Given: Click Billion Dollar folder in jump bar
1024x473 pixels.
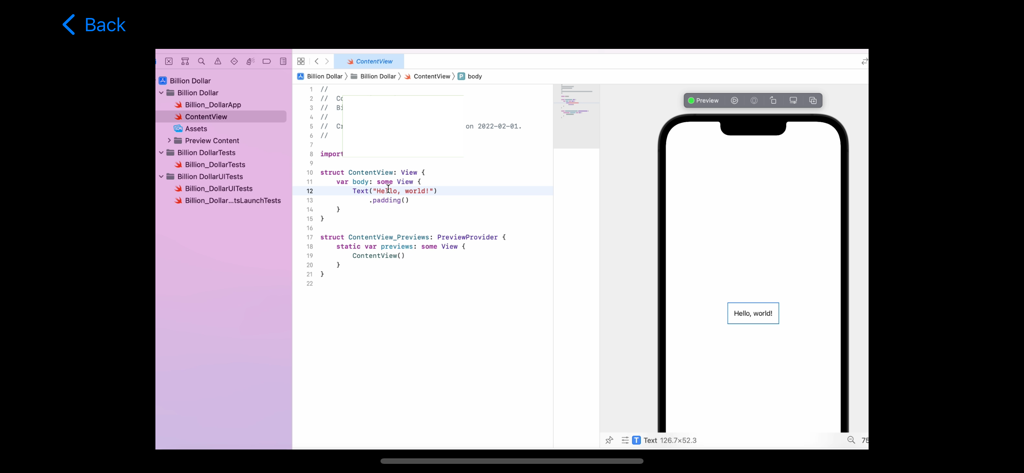Looking at the screenshot, I should coord(373,76).
